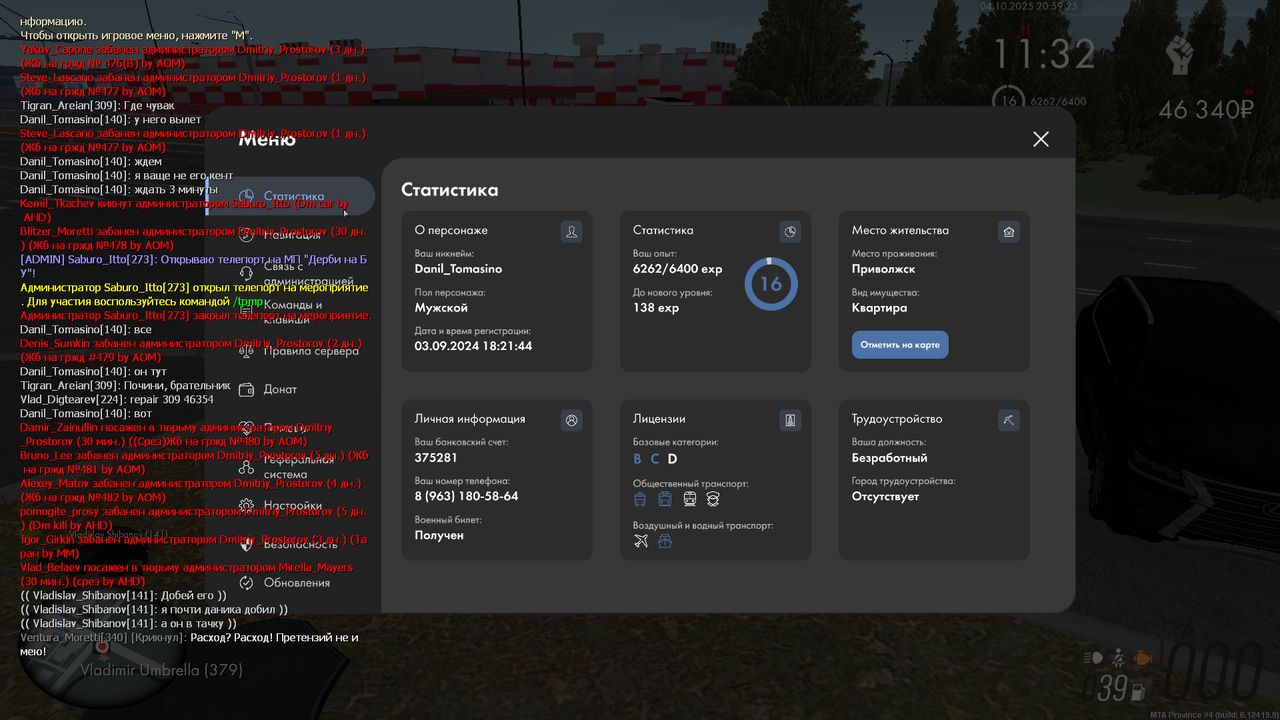Click the Получен military ticket value
1280x720 pixels.
point(439,535)
